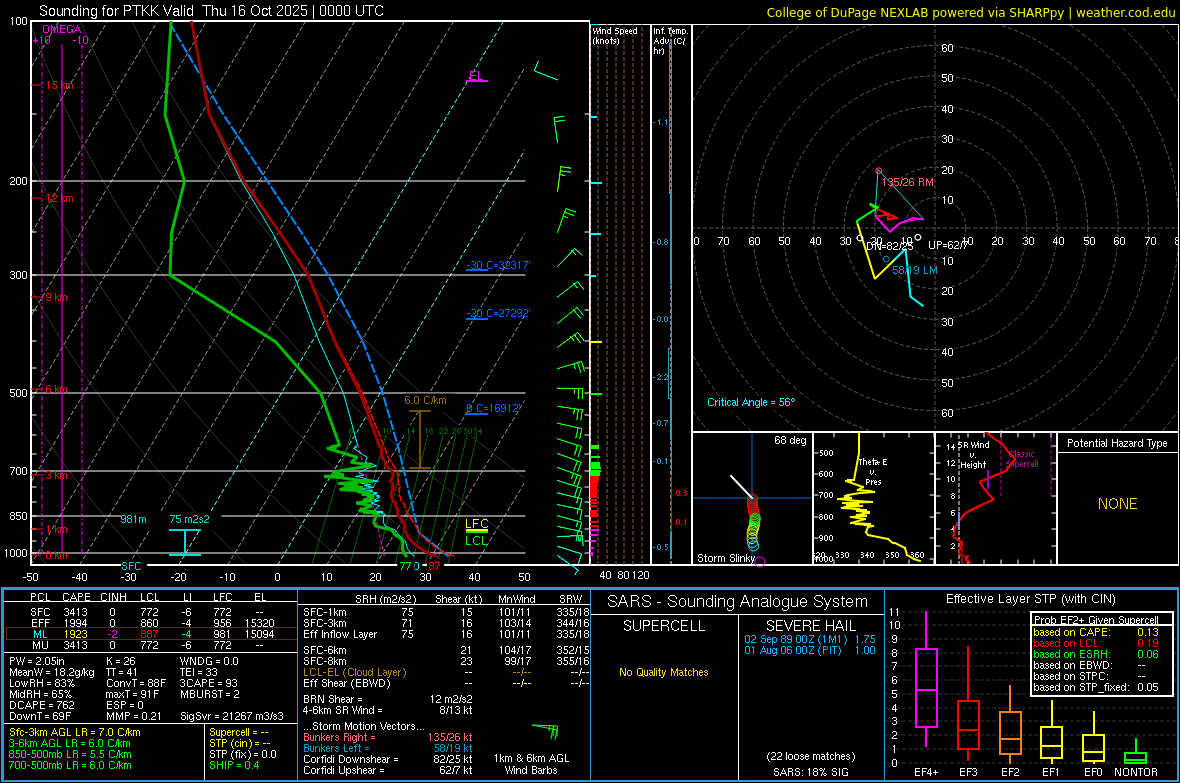Select the magenta OMEGA label
The image size is (1180, 783).
click(x=62, y=29)
